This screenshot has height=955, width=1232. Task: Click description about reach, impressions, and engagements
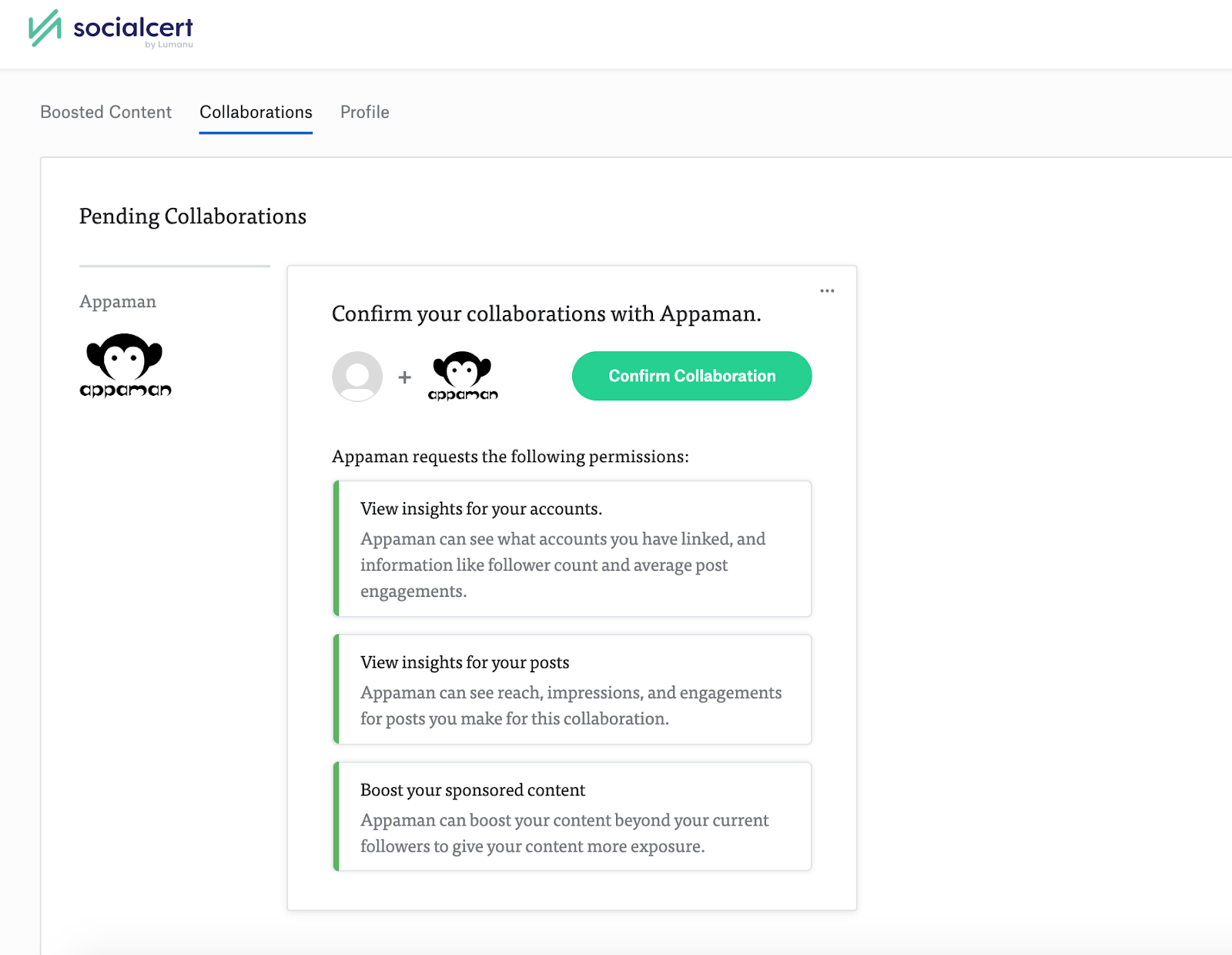click(571, 705)
